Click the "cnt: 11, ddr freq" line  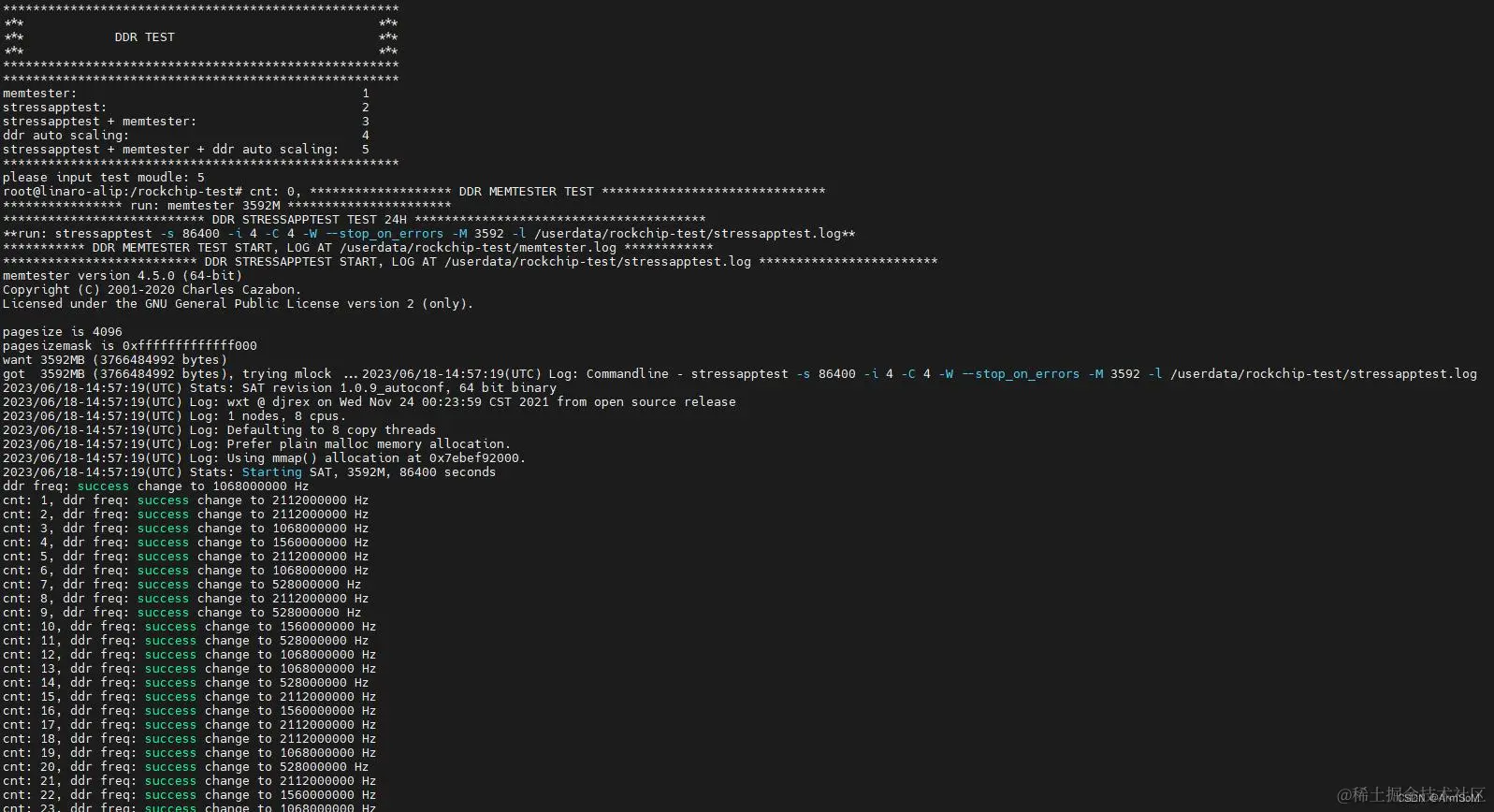coord(186,641)
